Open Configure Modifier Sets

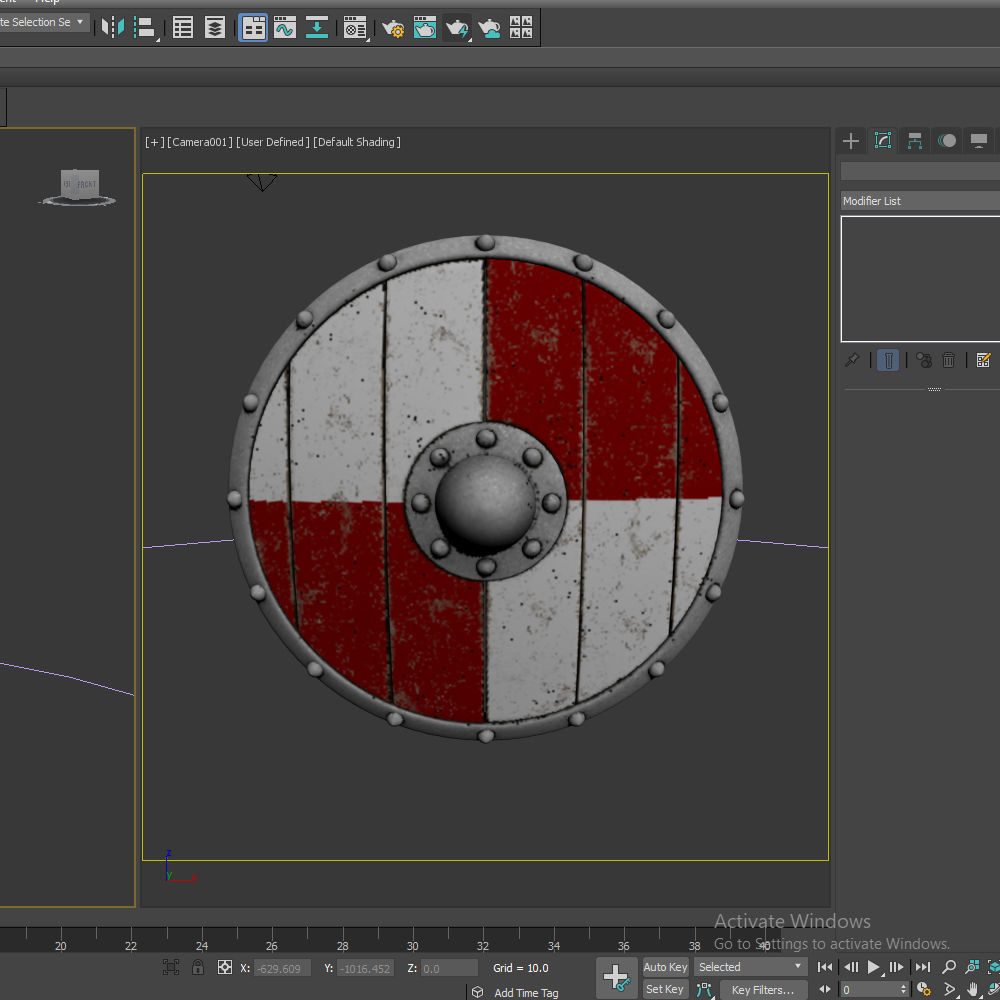(983, 360)
